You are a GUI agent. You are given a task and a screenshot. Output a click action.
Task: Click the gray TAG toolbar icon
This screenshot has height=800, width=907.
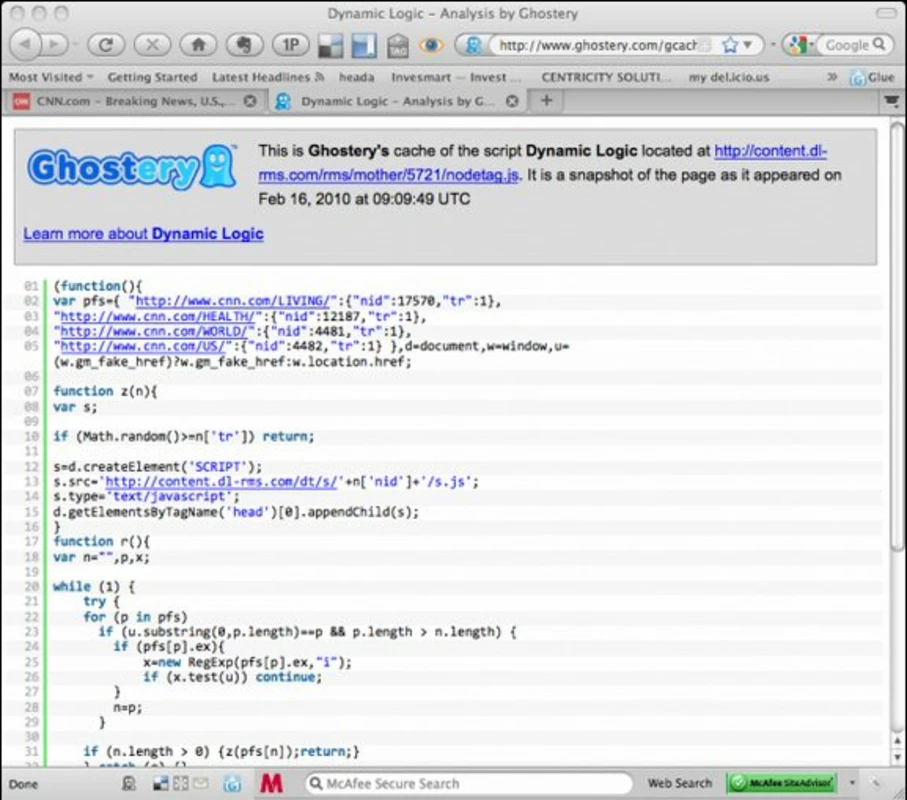coord(397,45)
